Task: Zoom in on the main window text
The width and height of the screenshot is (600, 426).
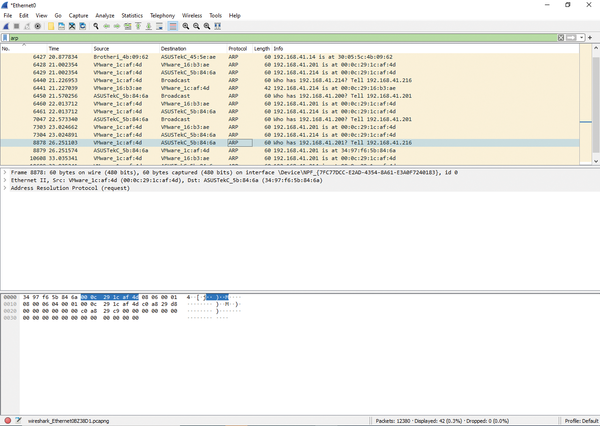Action: (186, 26)
